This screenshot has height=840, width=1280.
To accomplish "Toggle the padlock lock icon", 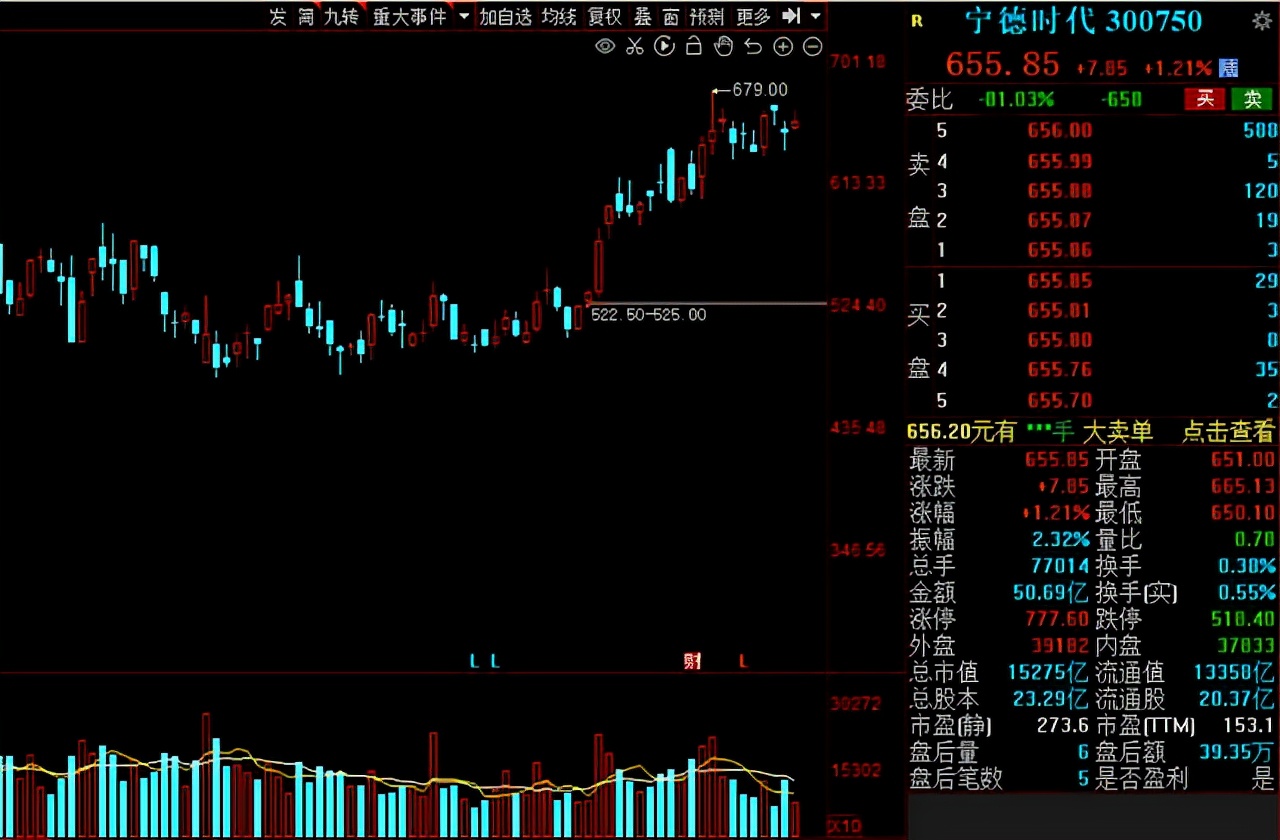I will (693, 46).
